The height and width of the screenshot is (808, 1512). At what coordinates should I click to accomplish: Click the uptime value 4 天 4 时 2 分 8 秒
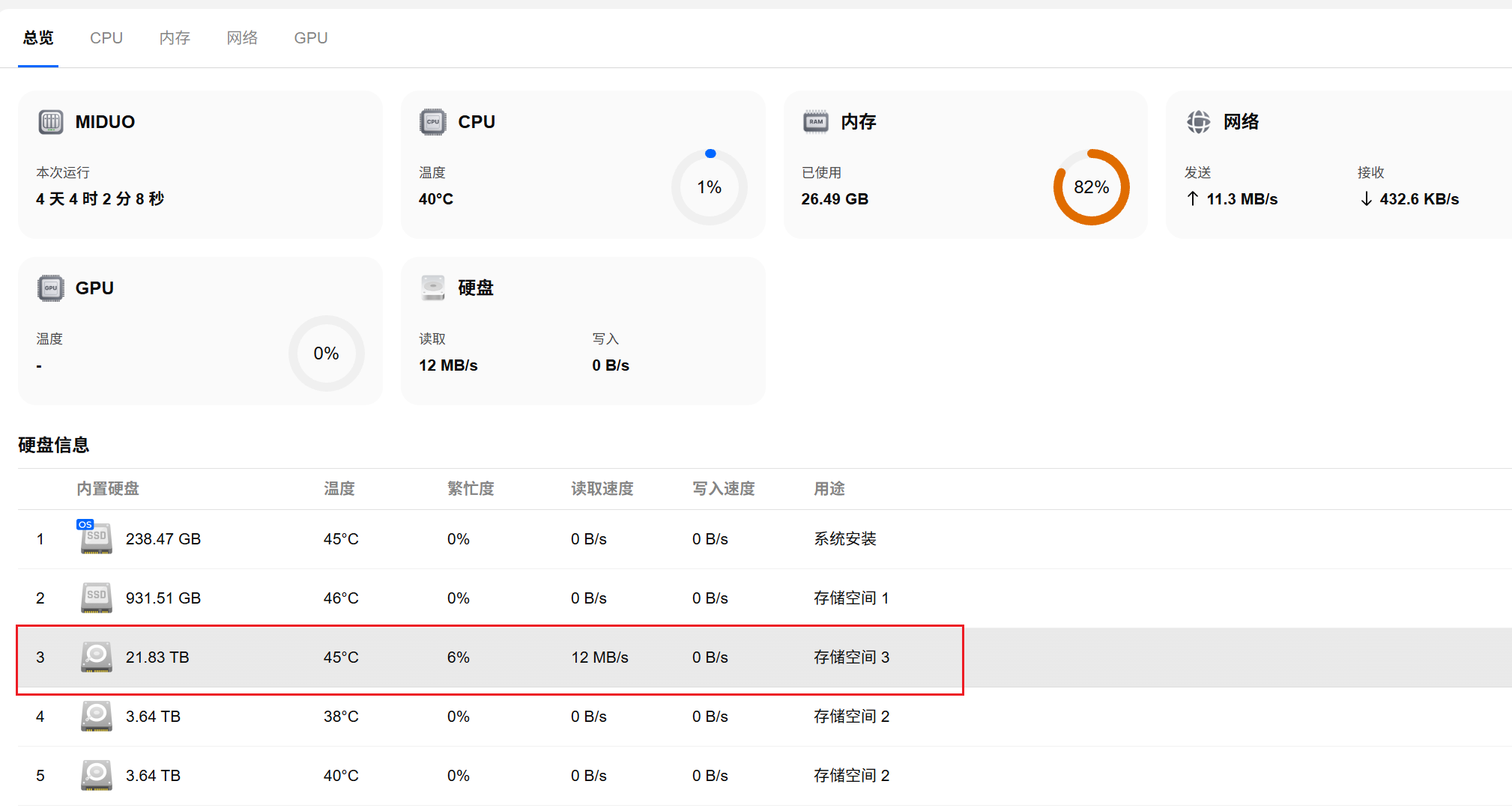pos(100,198)
